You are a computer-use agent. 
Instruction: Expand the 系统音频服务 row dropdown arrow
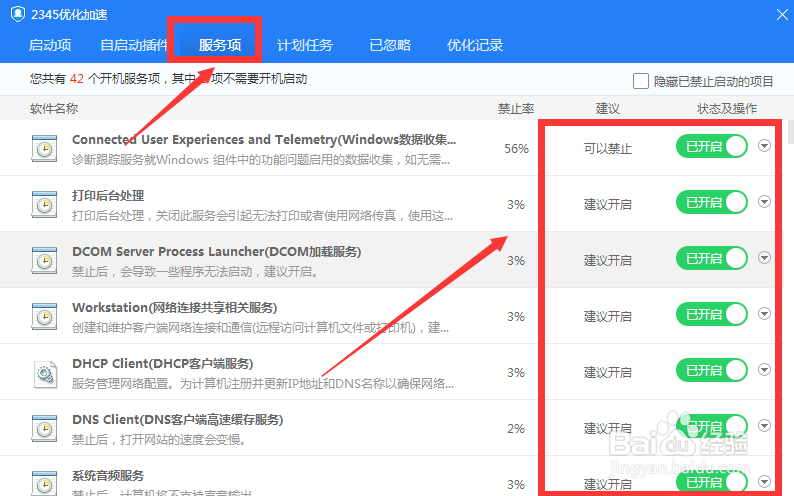click(x=765, y=481)
